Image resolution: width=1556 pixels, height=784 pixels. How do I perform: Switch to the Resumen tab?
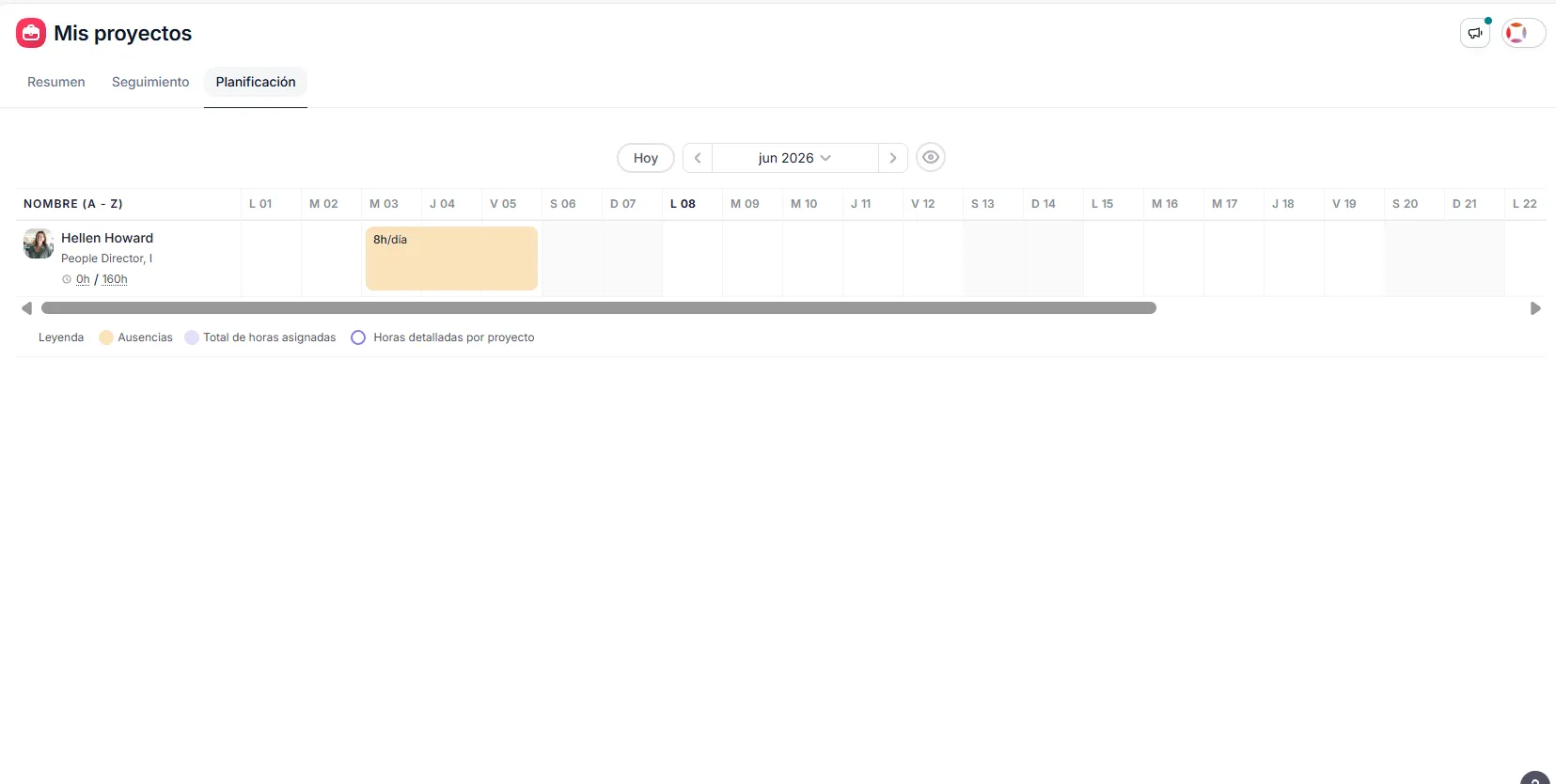pyautogui.click(x=56, y=82)
